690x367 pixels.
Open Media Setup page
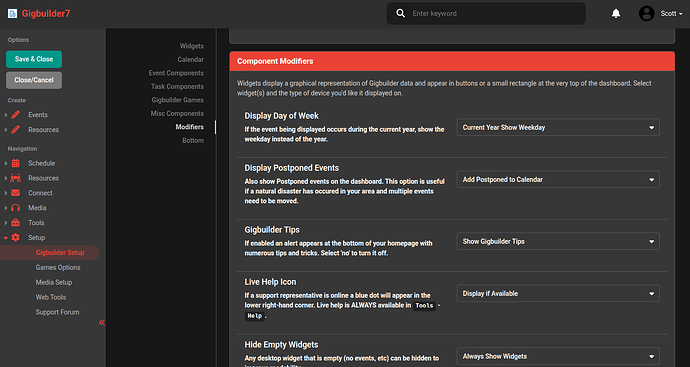[x=54, y=283]
